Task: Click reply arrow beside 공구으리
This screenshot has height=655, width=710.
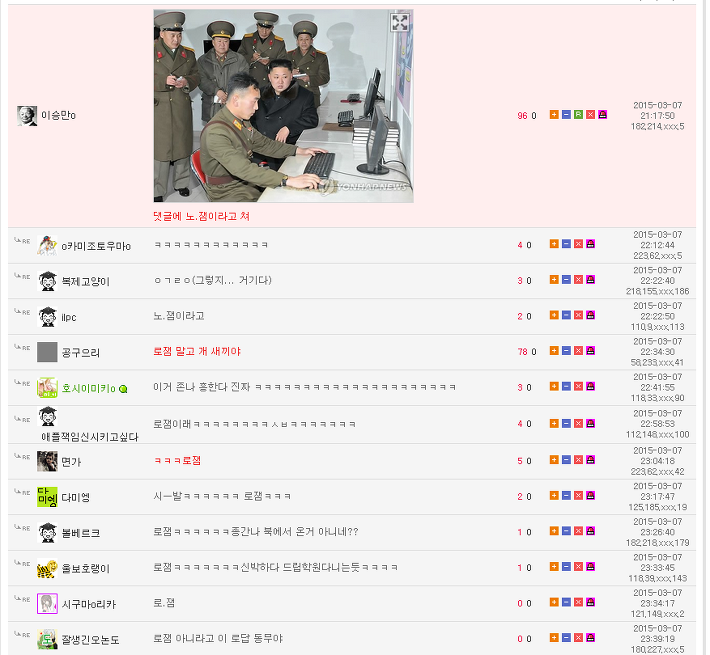Action: click(x=22, y=347)
